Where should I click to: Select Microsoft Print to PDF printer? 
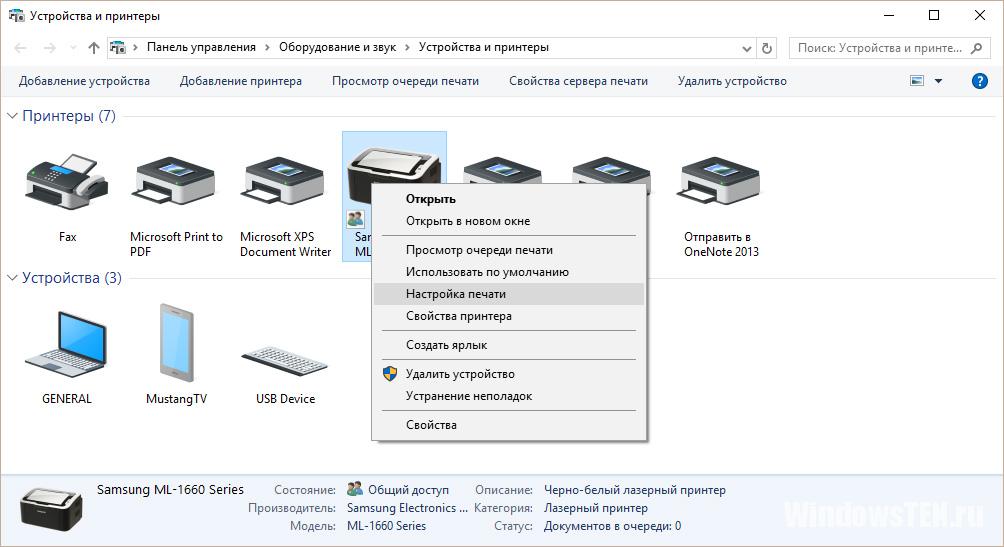click(175, 183)
